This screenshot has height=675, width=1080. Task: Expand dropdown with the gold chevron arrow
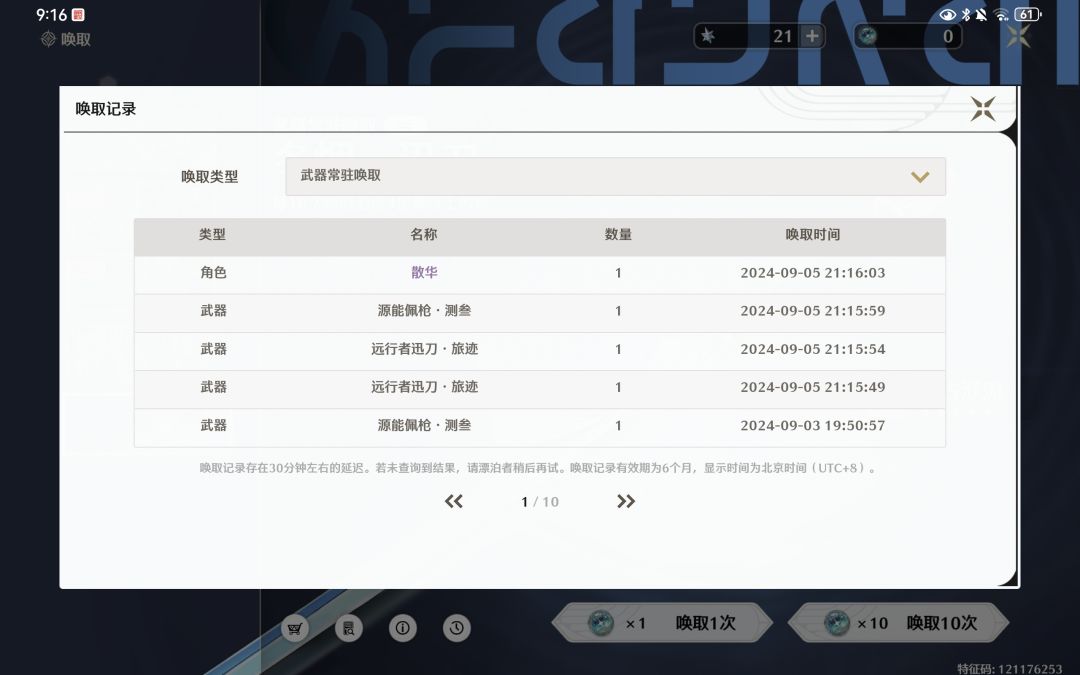click(920, 177)
